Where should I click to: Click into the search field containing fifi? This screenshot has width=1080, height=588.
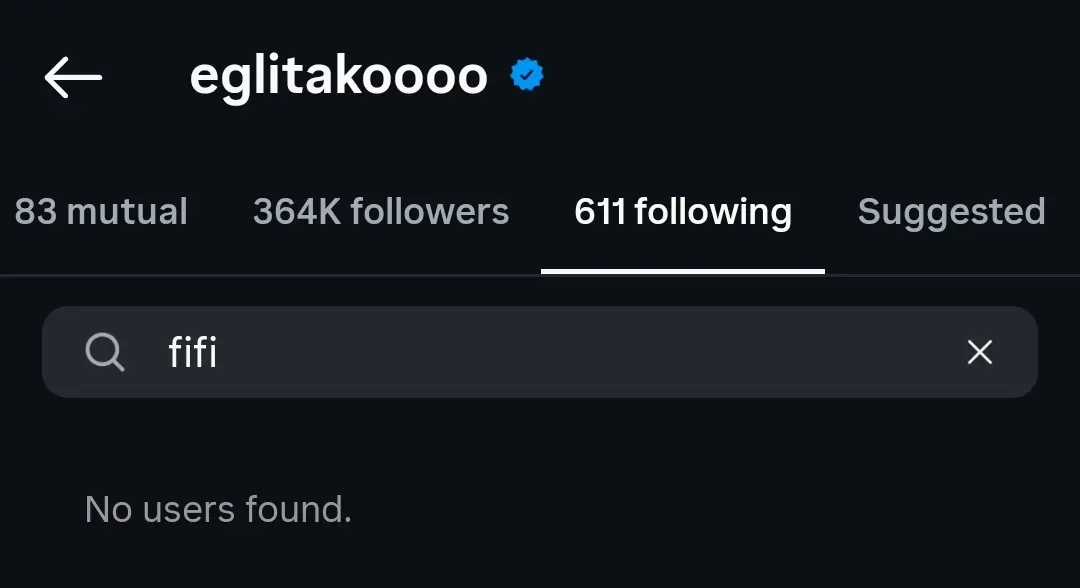540,352
